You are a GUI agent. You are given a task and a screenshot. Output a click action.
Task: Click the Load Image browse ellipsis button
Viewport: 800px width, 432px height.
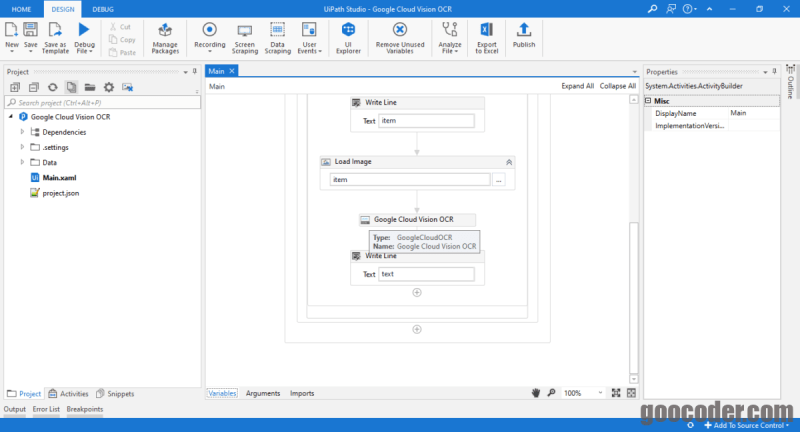pyautogui.click(x=498, y=180)
